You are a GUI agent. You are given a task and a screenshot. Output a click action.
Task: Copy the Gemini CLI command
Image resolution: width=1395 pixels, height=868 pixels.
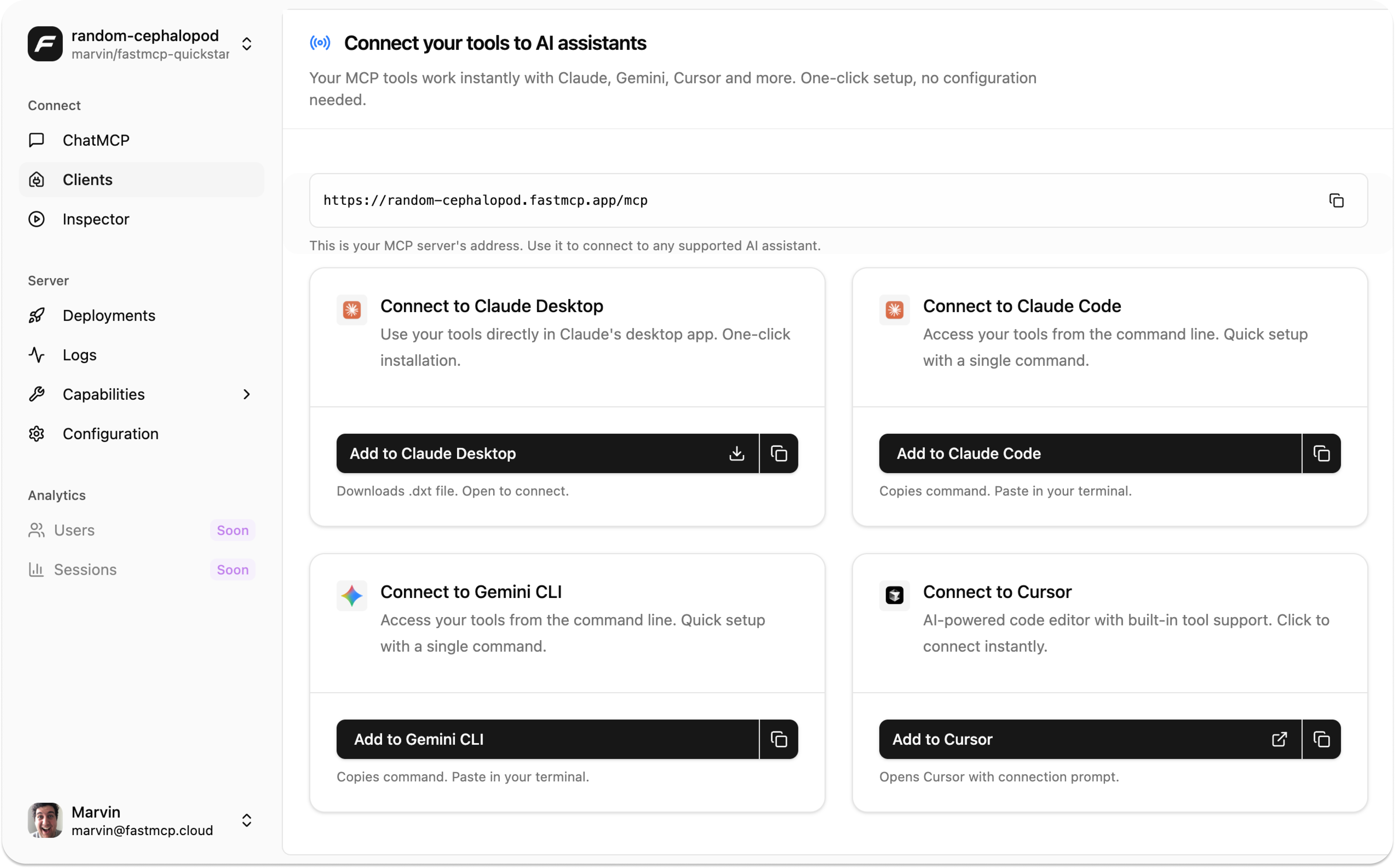[x=779, y=739]
